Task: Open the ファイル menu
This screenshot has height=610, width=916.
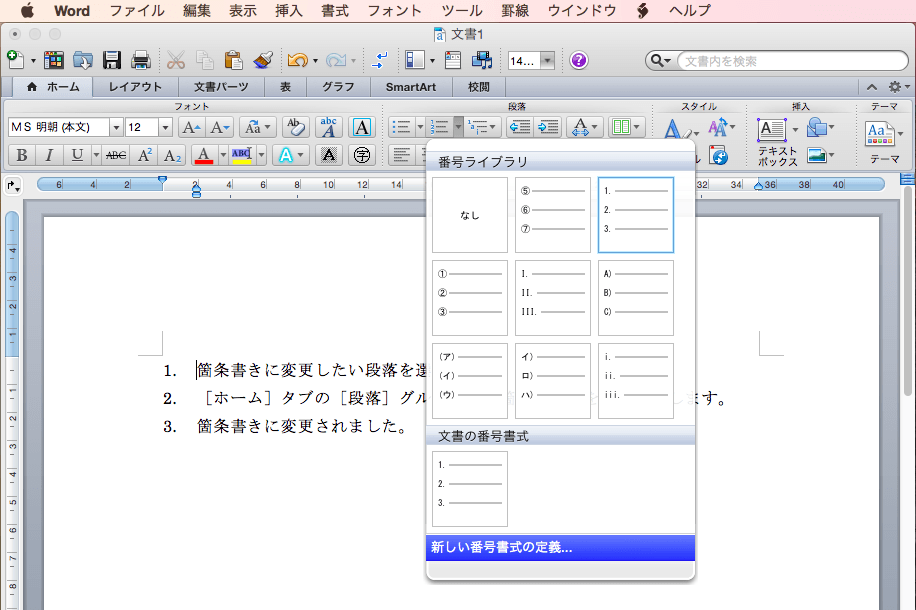Action: click(137, 11)
